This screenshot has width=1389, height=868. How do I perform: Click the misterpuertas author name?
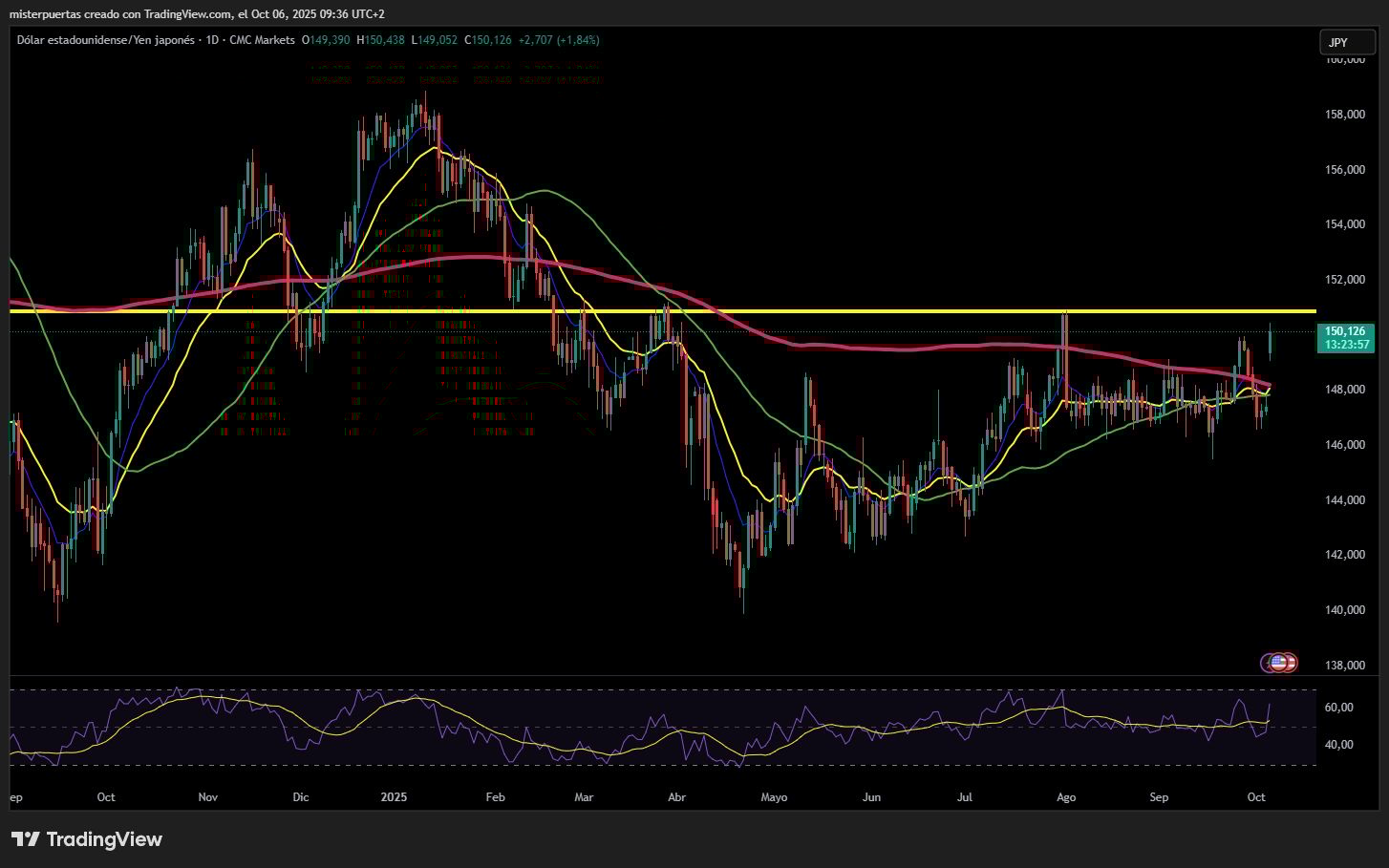pos(46,14)
